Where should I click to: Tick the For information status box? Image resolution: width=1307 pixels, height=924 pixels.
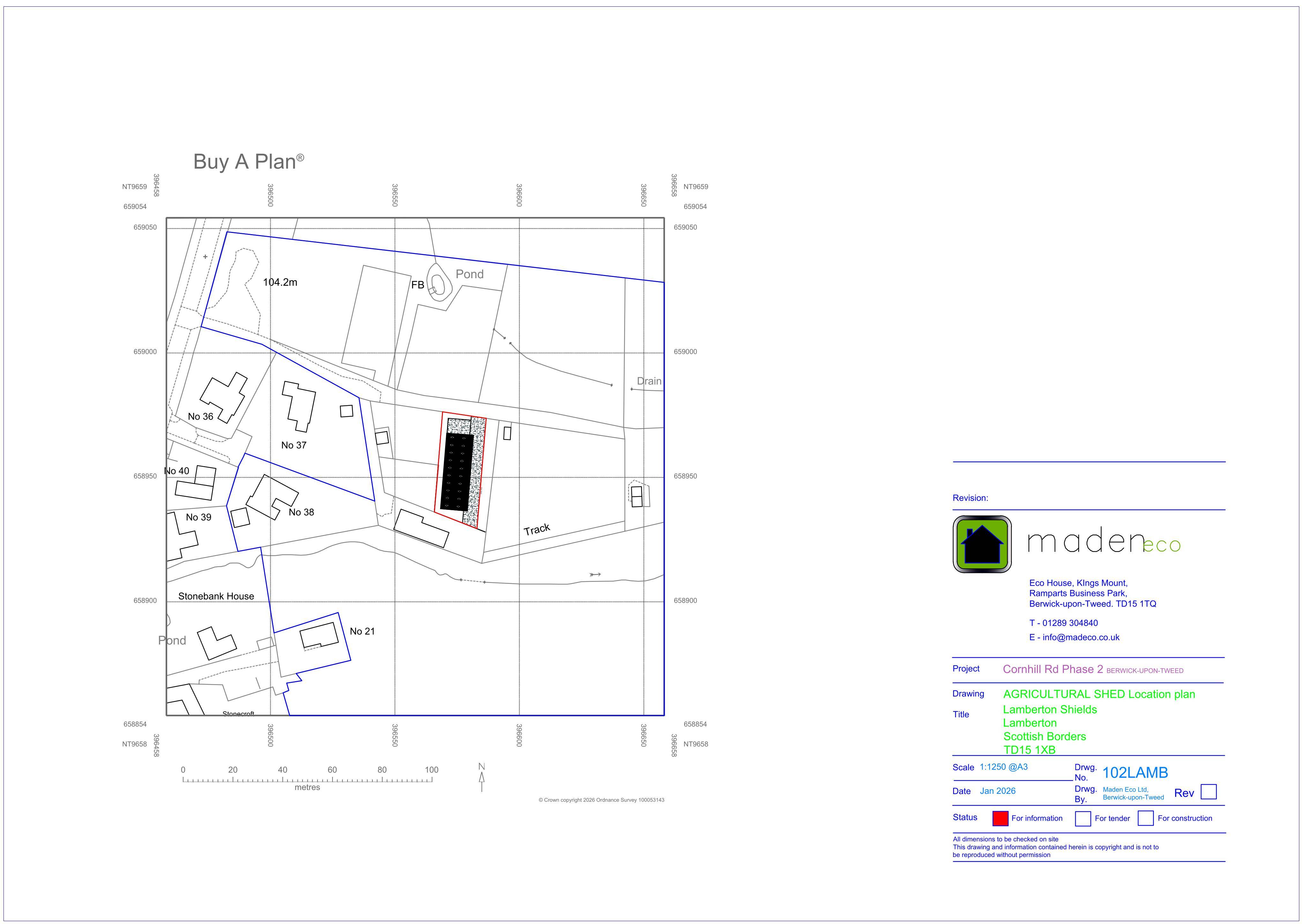pos(1000,818)
